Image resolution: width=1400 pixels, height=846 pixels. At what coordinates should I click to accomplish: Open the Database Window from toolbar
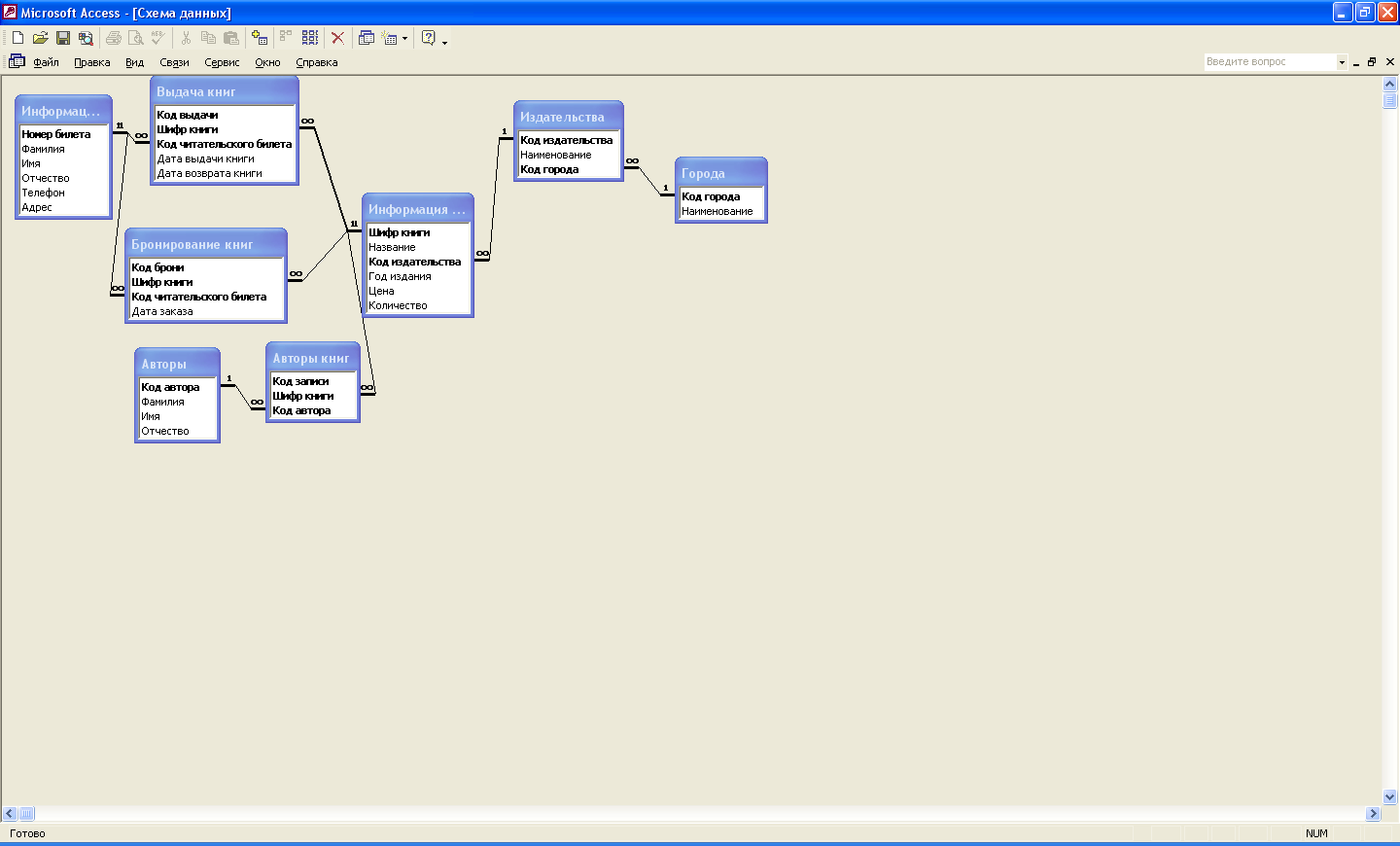(x=367, y=38)
